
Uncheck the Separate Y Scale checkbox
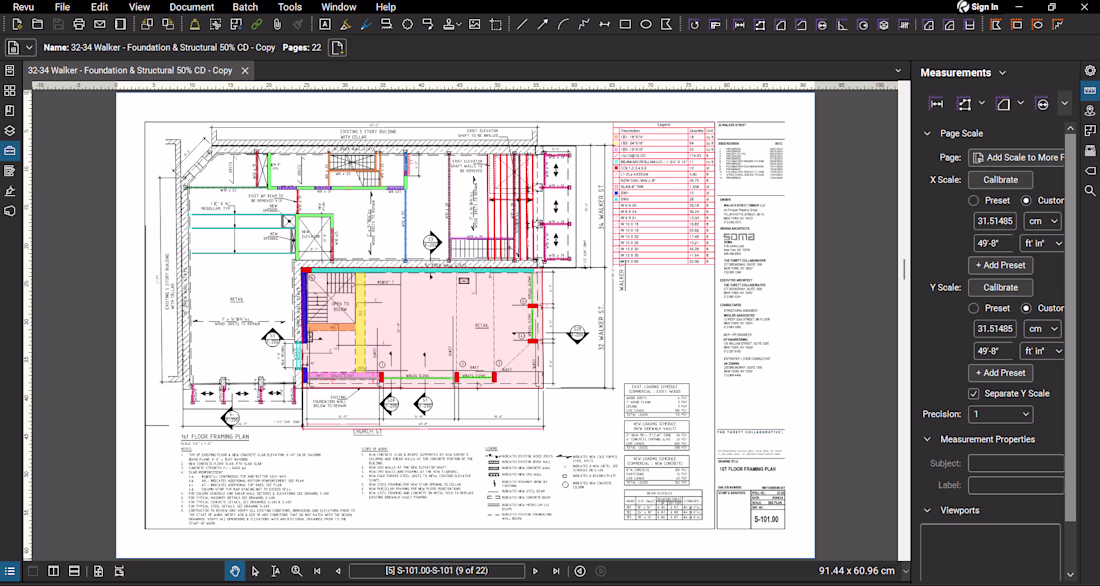pos(974,393)
